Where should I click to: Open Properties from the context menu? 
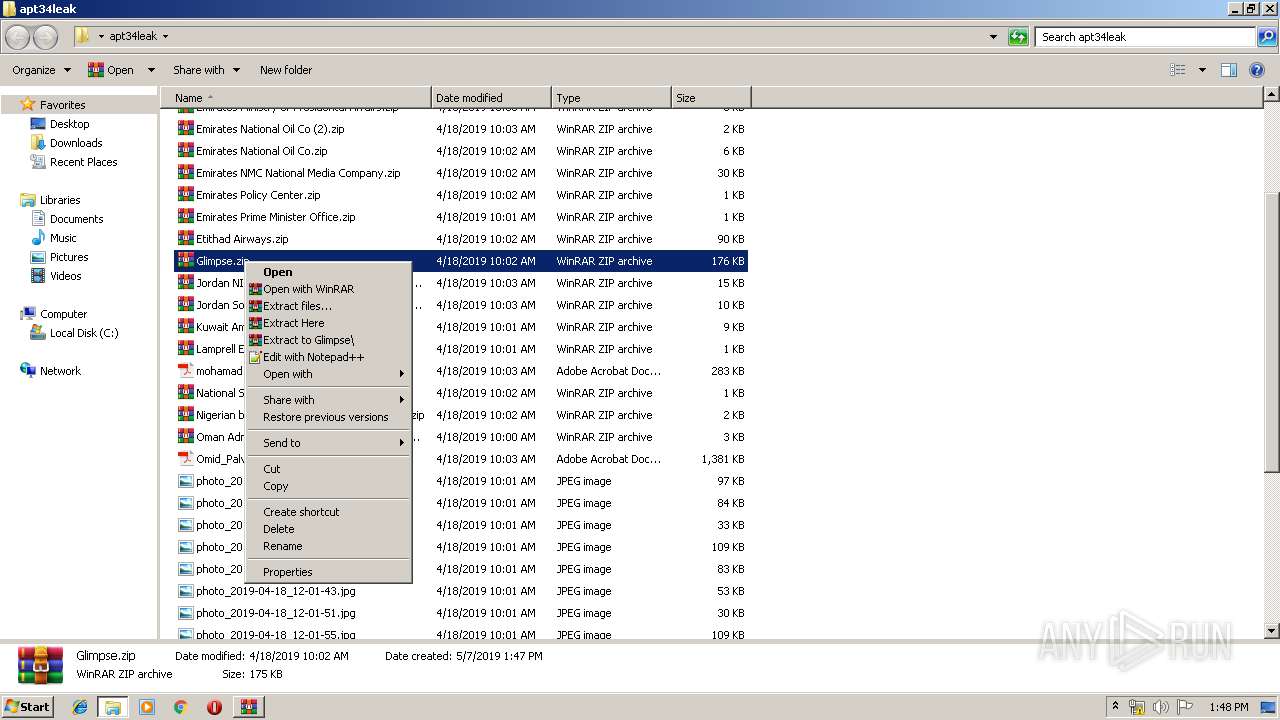(x=329, y=572)
